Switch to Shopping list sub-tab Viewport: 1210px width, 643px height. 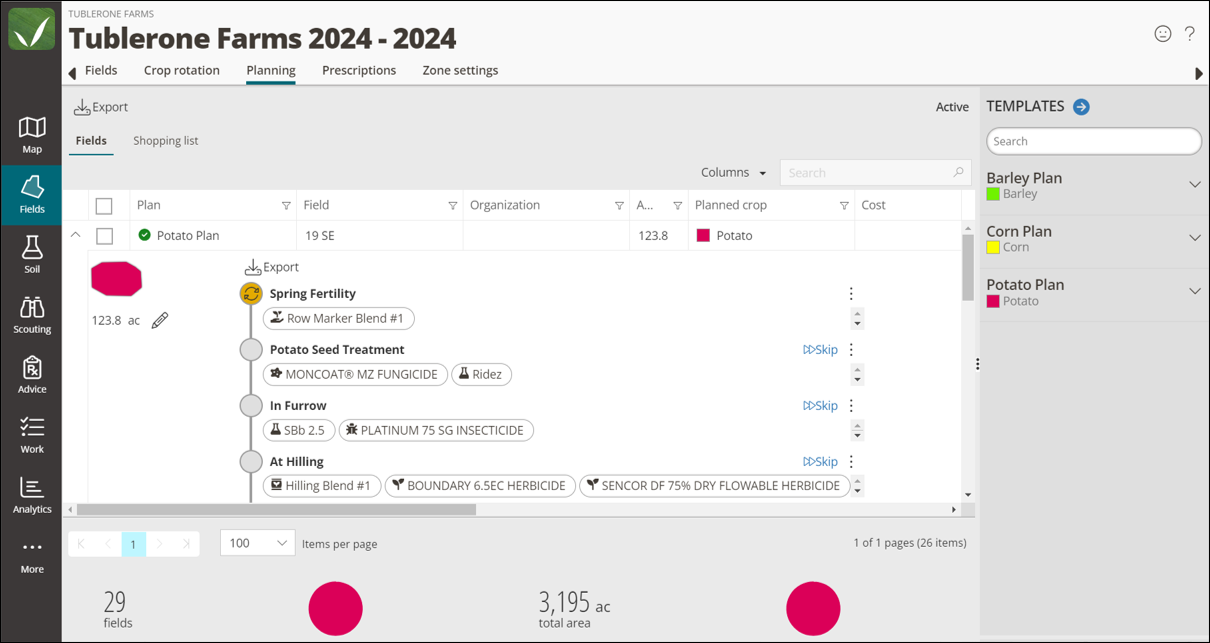[166, 141]
